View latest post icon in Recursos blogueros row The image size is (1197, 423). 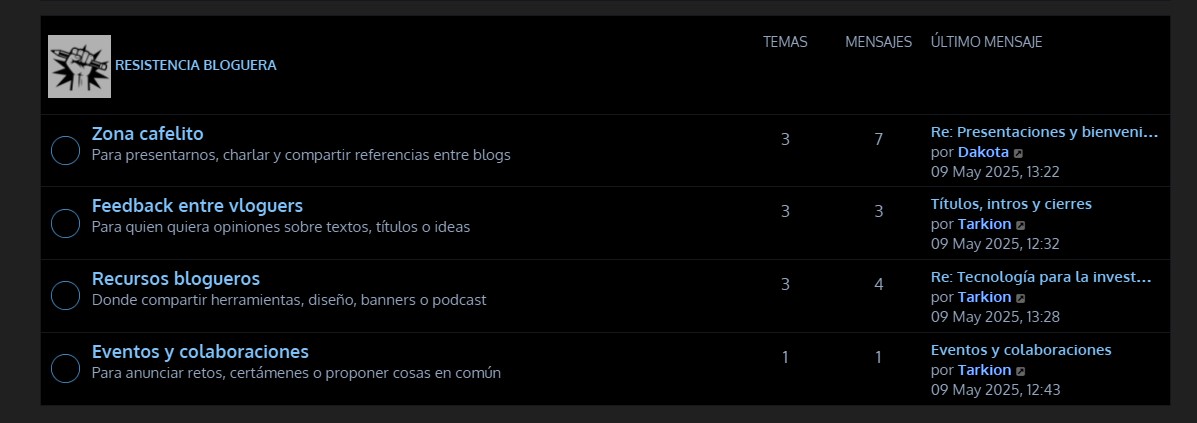(1021, 298)
